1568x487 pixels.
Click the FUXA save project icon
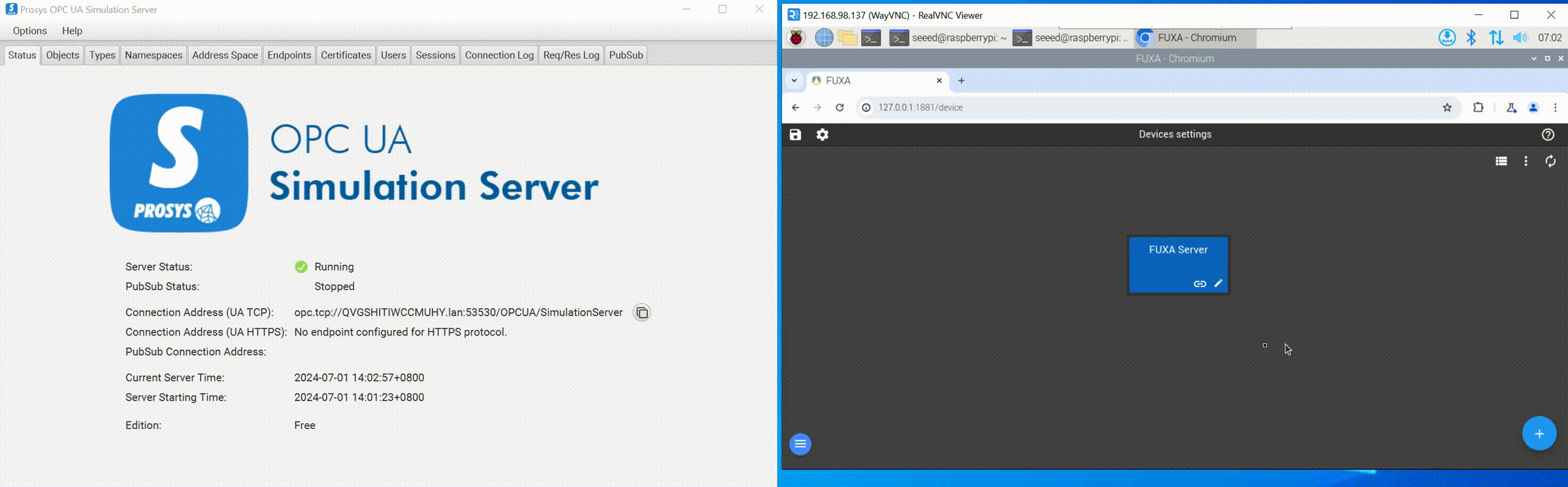click(x=795, y=134)
